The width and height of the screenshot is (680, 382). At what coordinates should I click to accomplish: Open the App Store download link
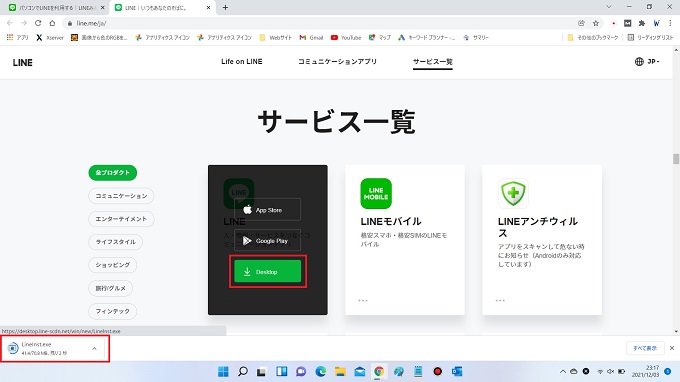click(268, 210)
